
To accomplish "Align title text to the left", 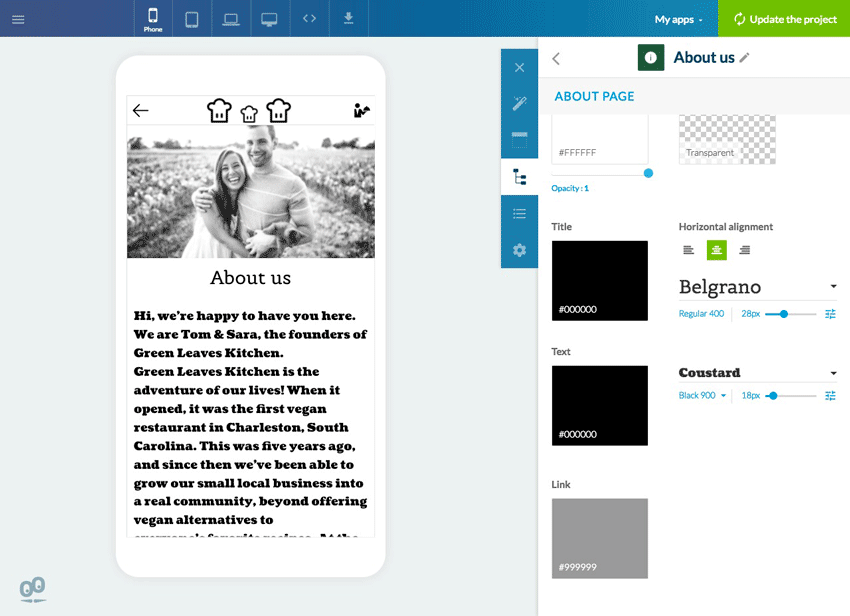I will [x=688, y=250].
